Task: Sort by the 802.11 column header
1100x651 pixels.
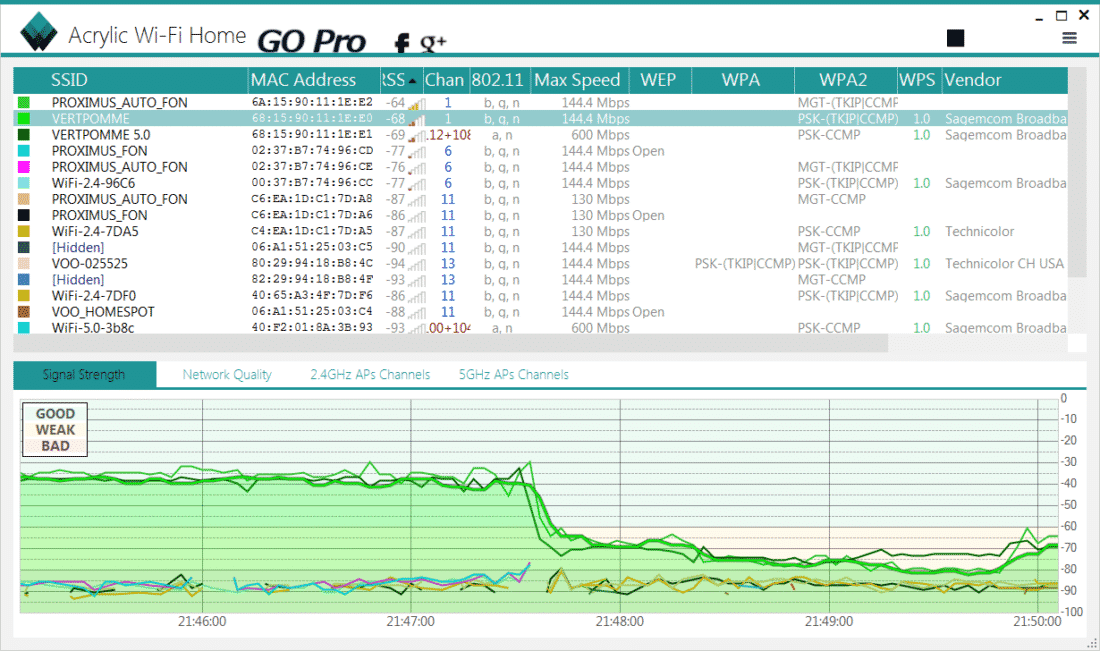Action: (x=499, y=80)
